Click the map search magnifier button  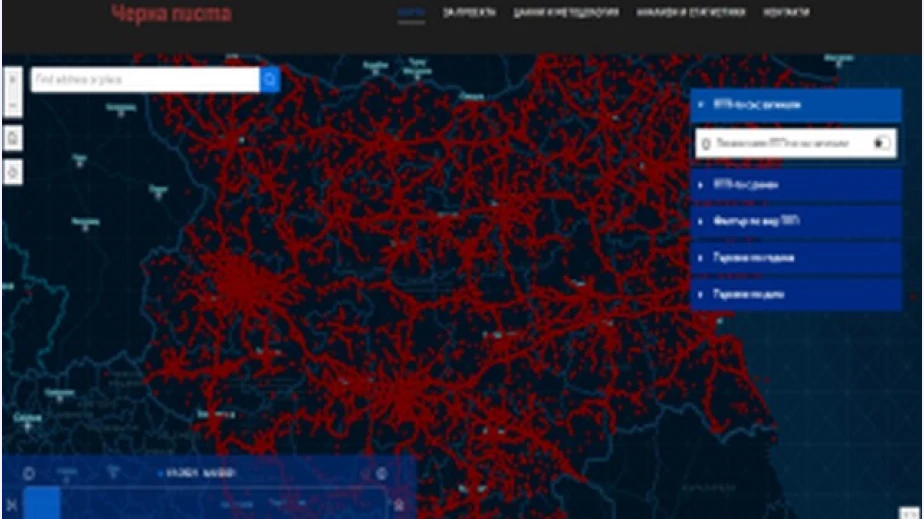coord(270,79)
